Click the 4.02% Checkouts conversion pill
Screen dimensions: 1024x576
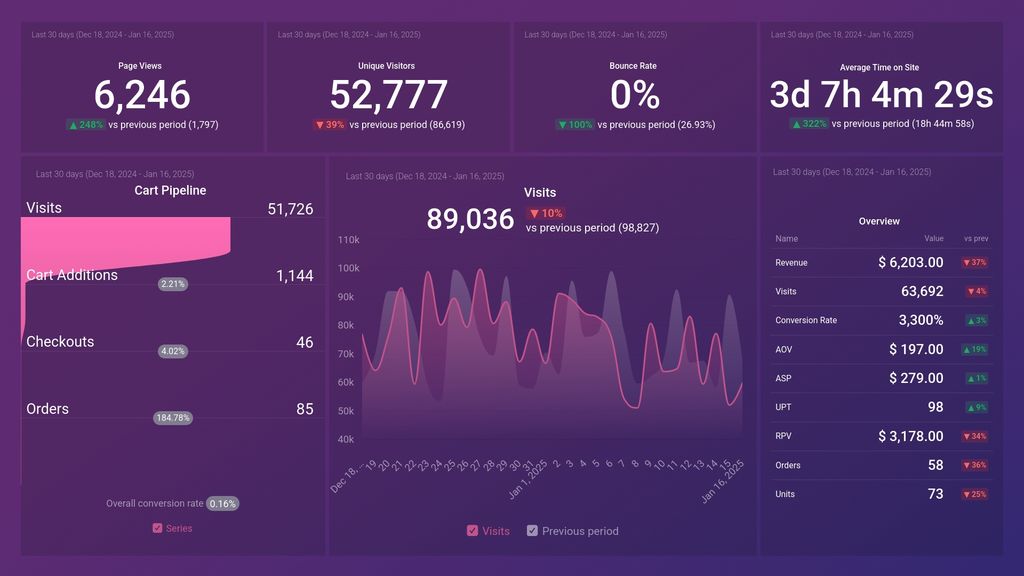coord(172,351)
